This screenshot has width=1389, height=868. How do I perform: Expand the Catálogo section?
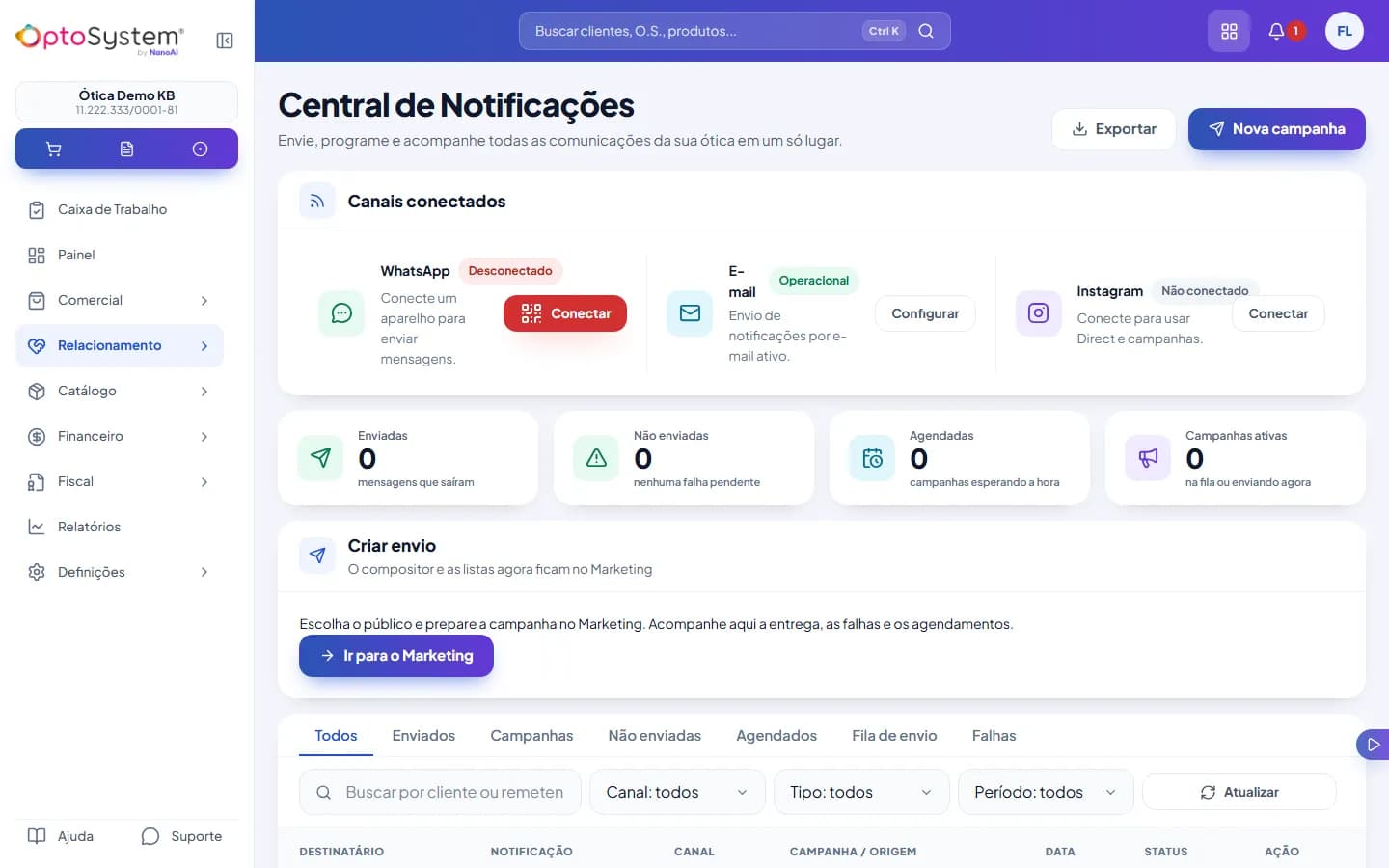(120, 392)
